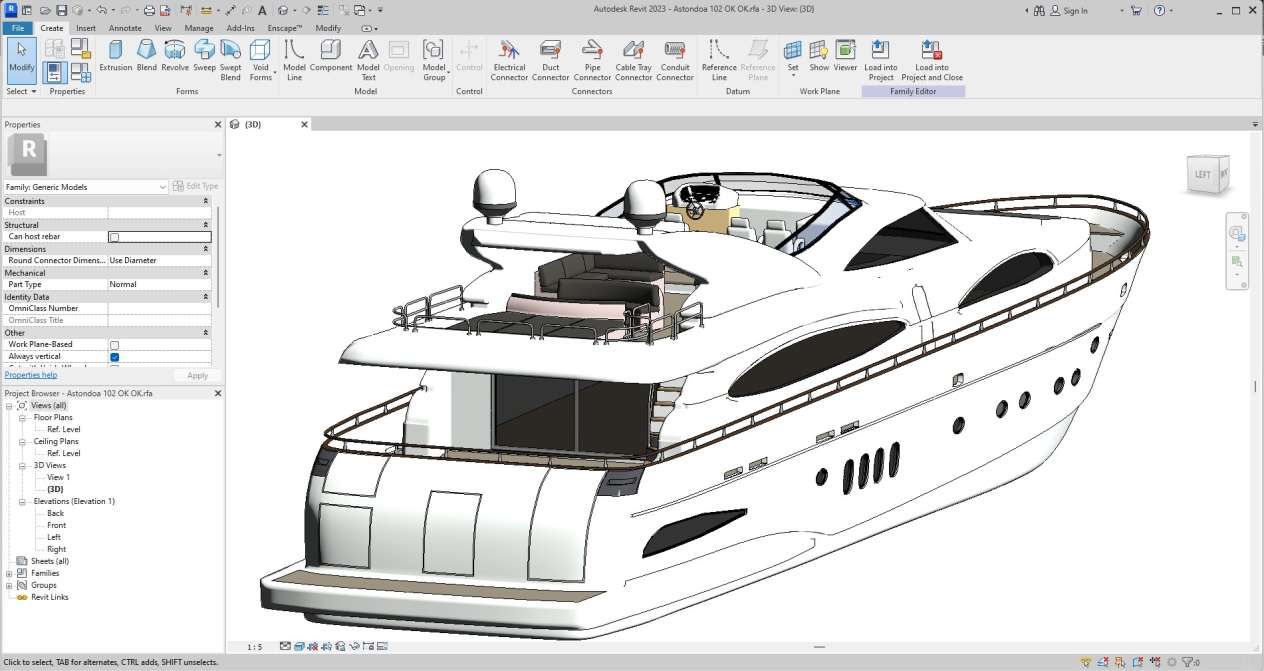Click Load into Project and Close

(x=932, y=60)
